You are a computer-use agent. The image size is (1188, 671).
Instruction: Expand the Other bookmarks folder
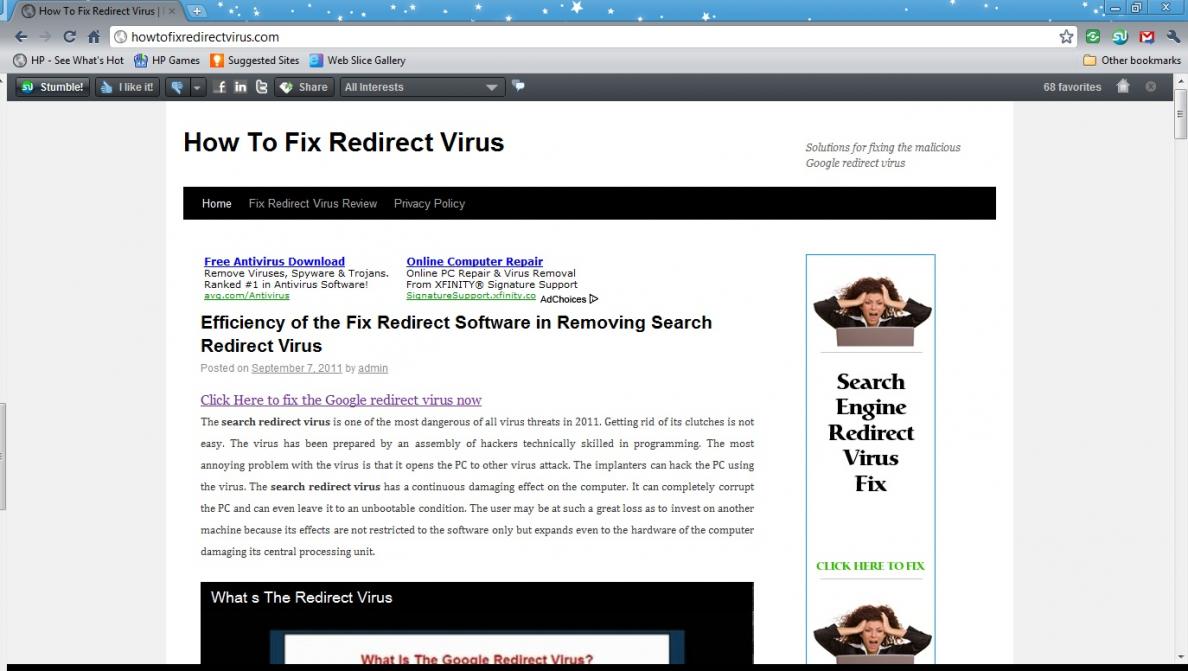tap(1132, 60)
